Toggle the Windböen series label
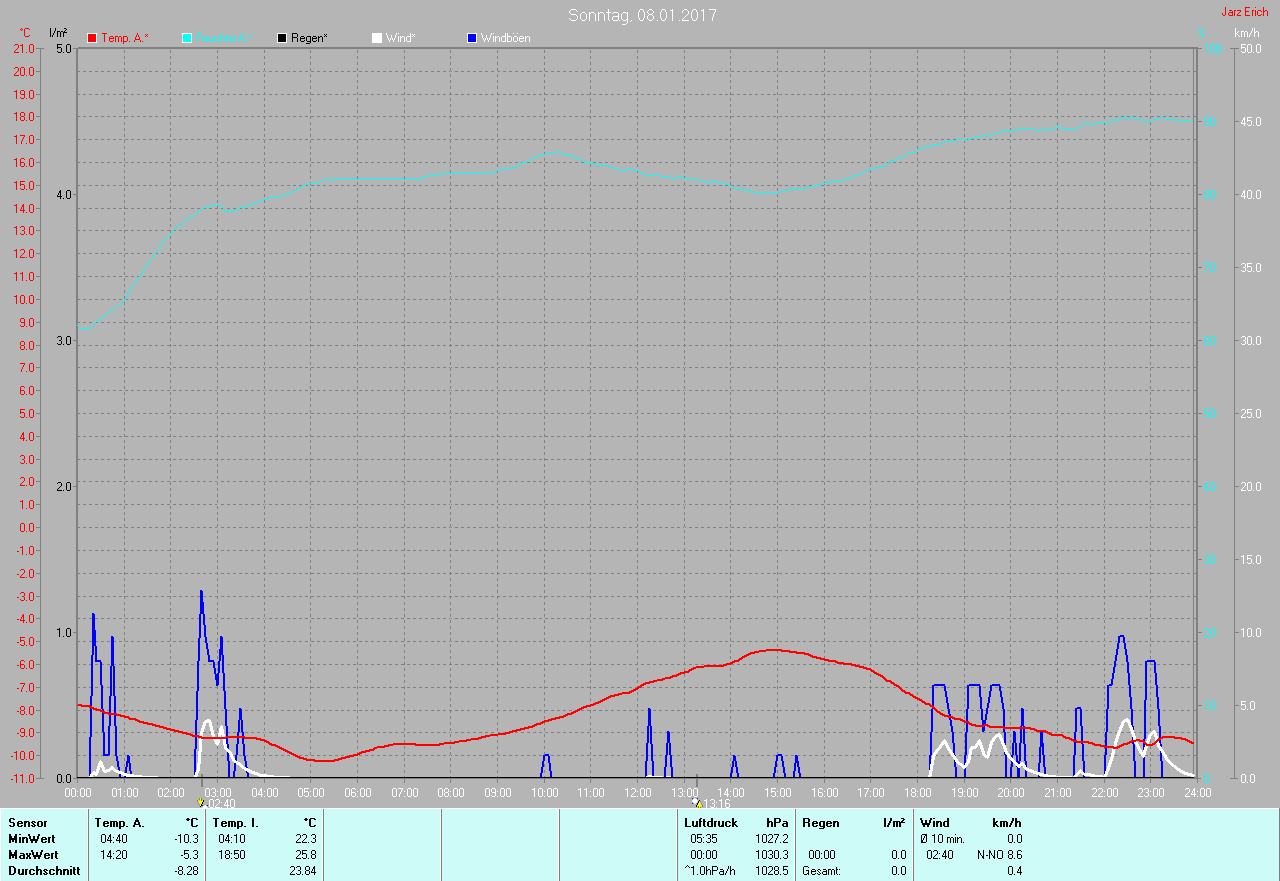This screenshot has height=881, width=1280. [505, 38]
